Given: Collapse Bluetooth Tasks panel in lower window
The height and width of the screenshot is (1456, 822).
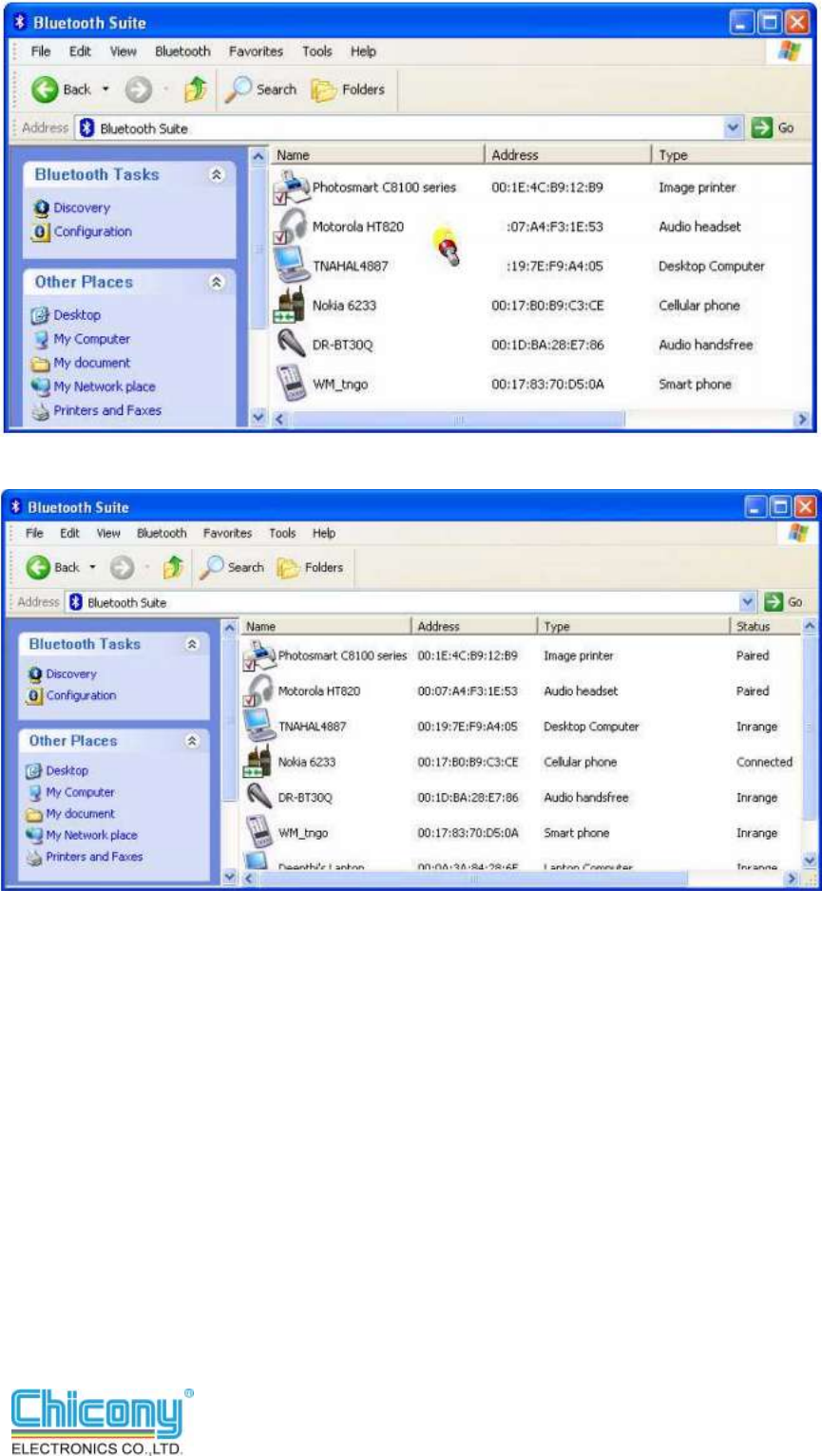Looking at the screenshot, I should pos(192,644).
